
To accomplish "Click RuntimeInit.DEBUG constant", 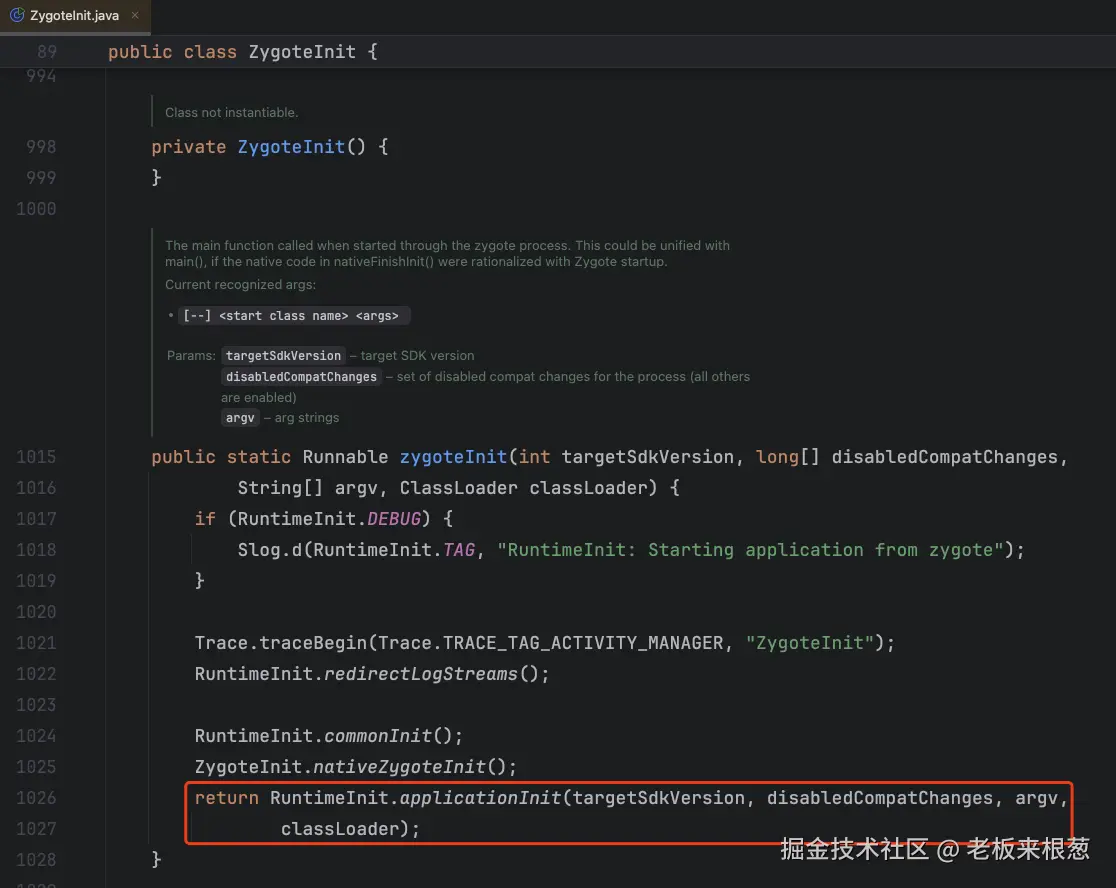I will click(394, 519).
